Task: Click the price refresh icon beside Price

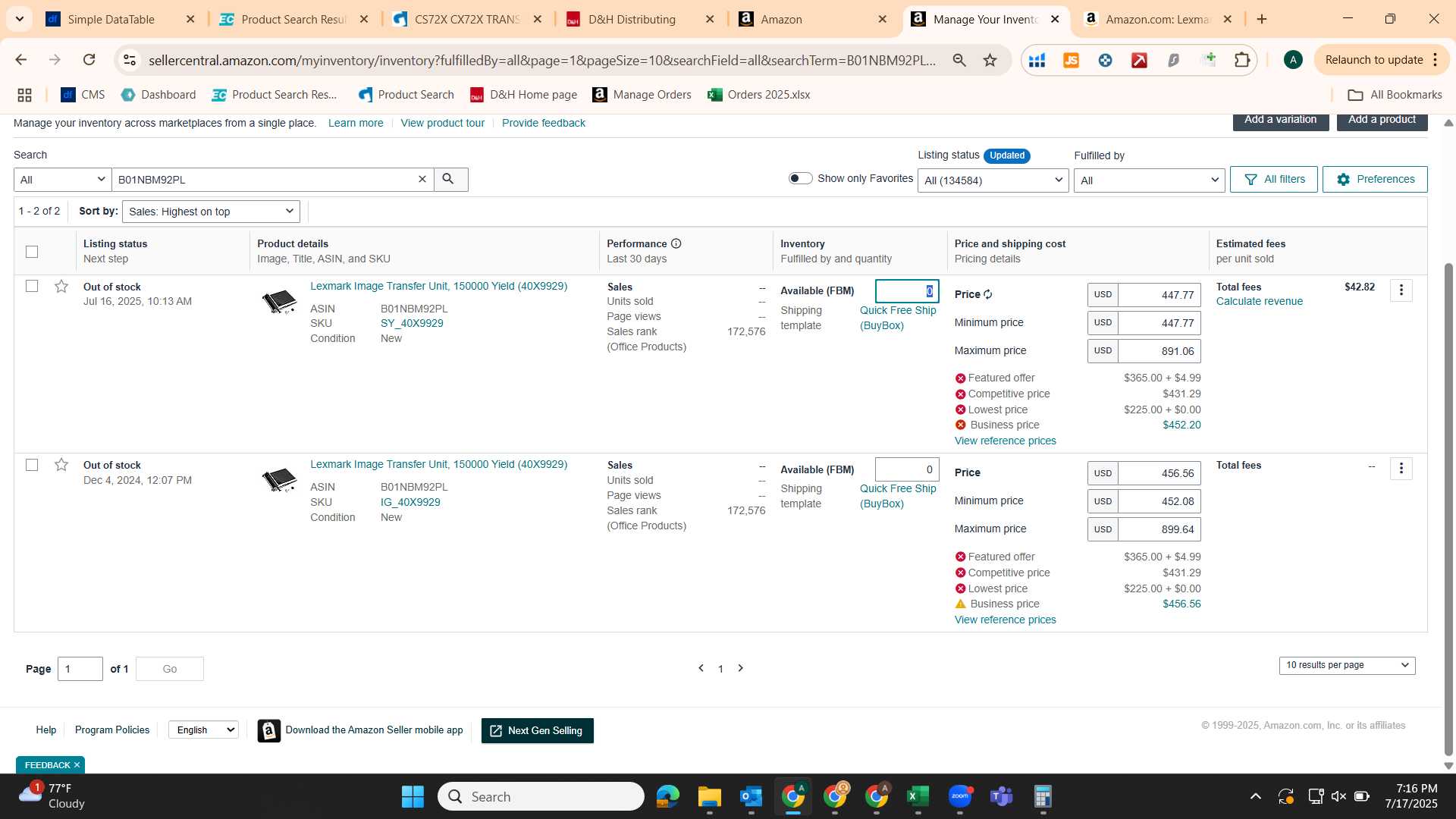Action: coord(988,294)
